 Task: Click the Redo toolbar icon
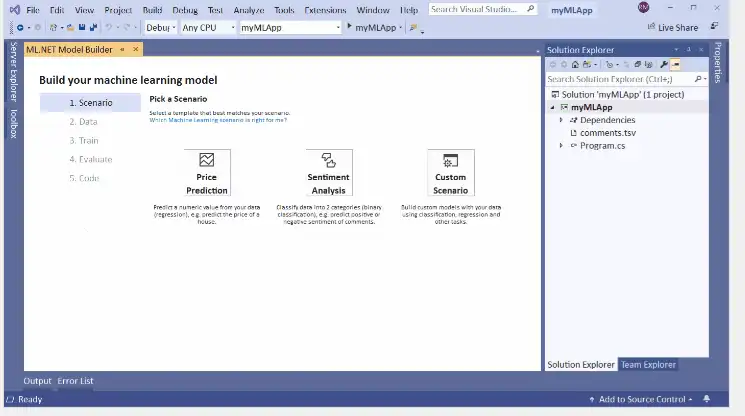coord(126,28)
